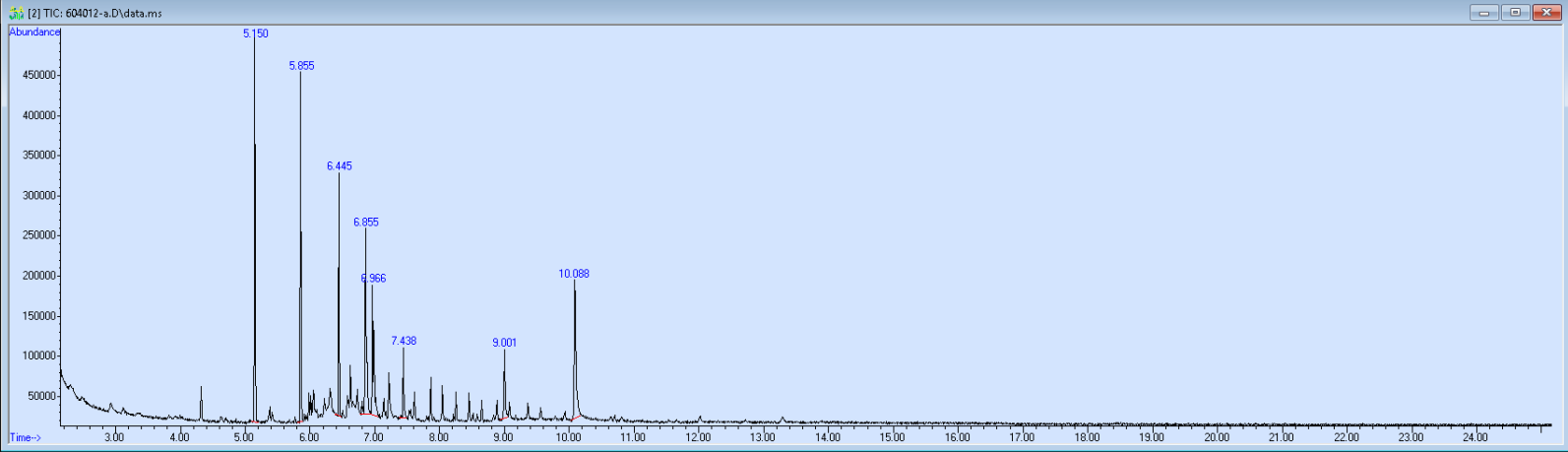Click the 24.00 time axis tick
1568x452 pixels.
click(x=1474, y=437)
